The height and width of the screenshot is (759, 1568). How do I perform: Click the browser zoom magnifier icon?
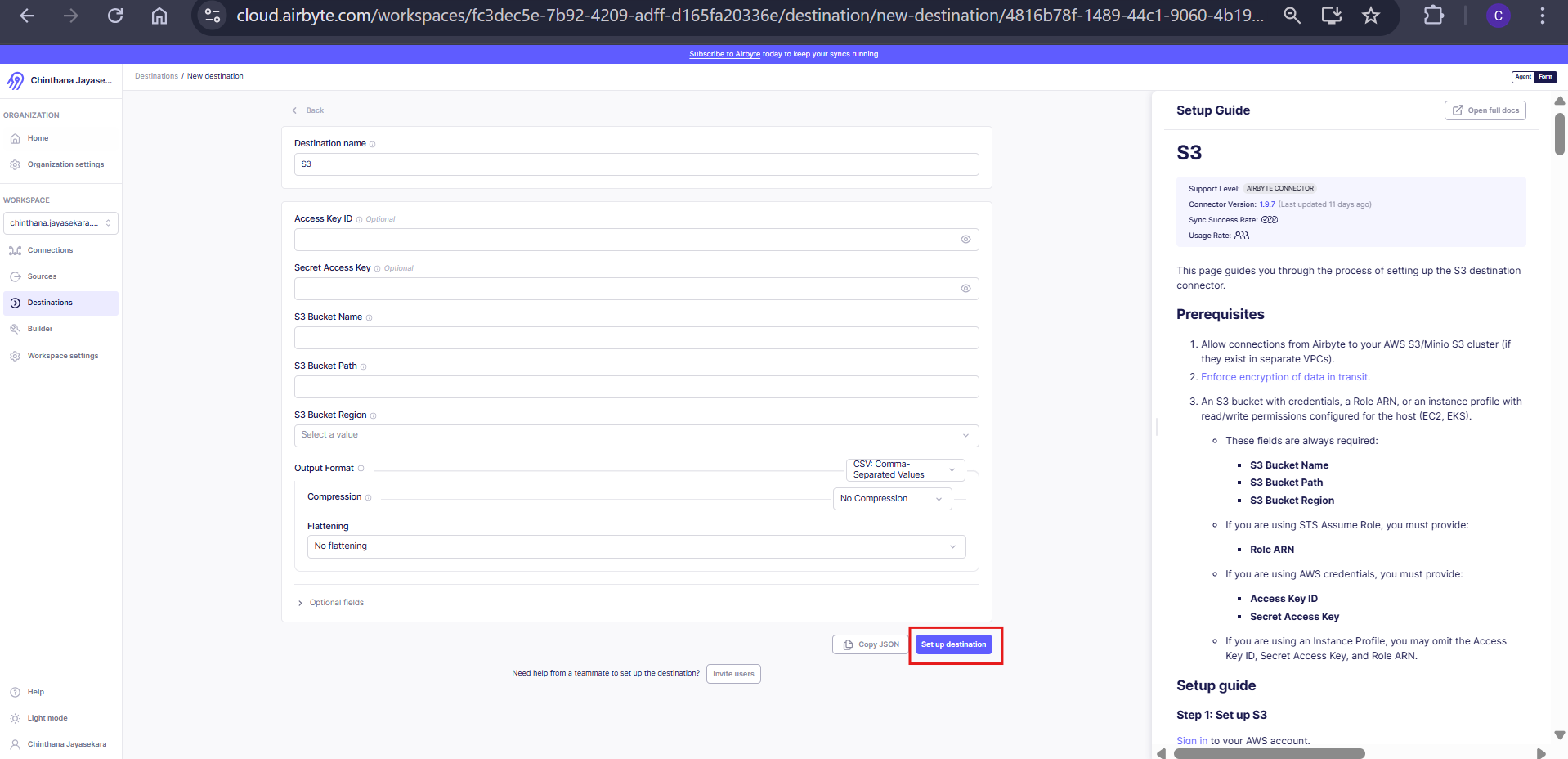[1292, 16]
